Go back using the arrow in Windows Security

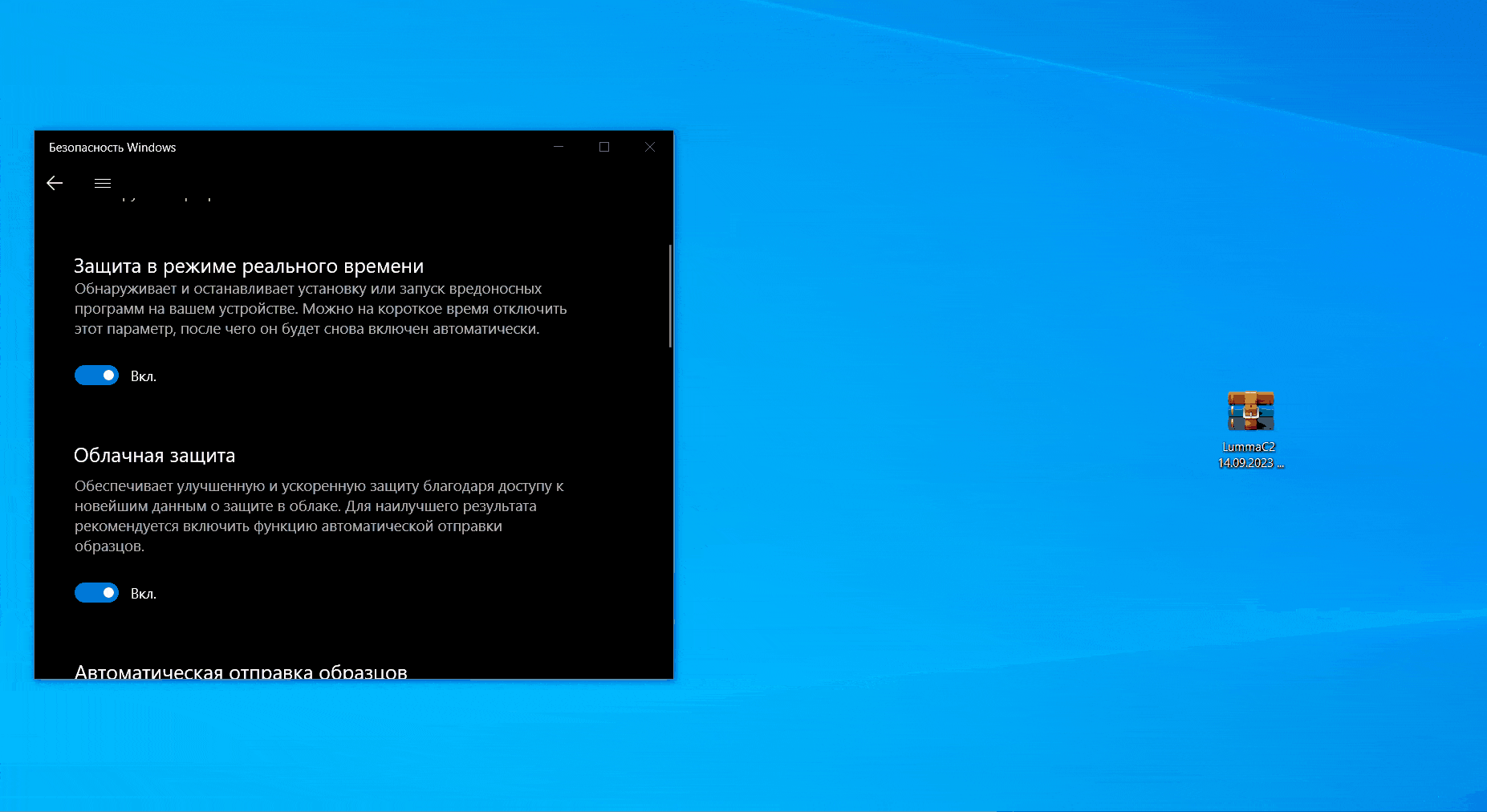tap(55, 183)
